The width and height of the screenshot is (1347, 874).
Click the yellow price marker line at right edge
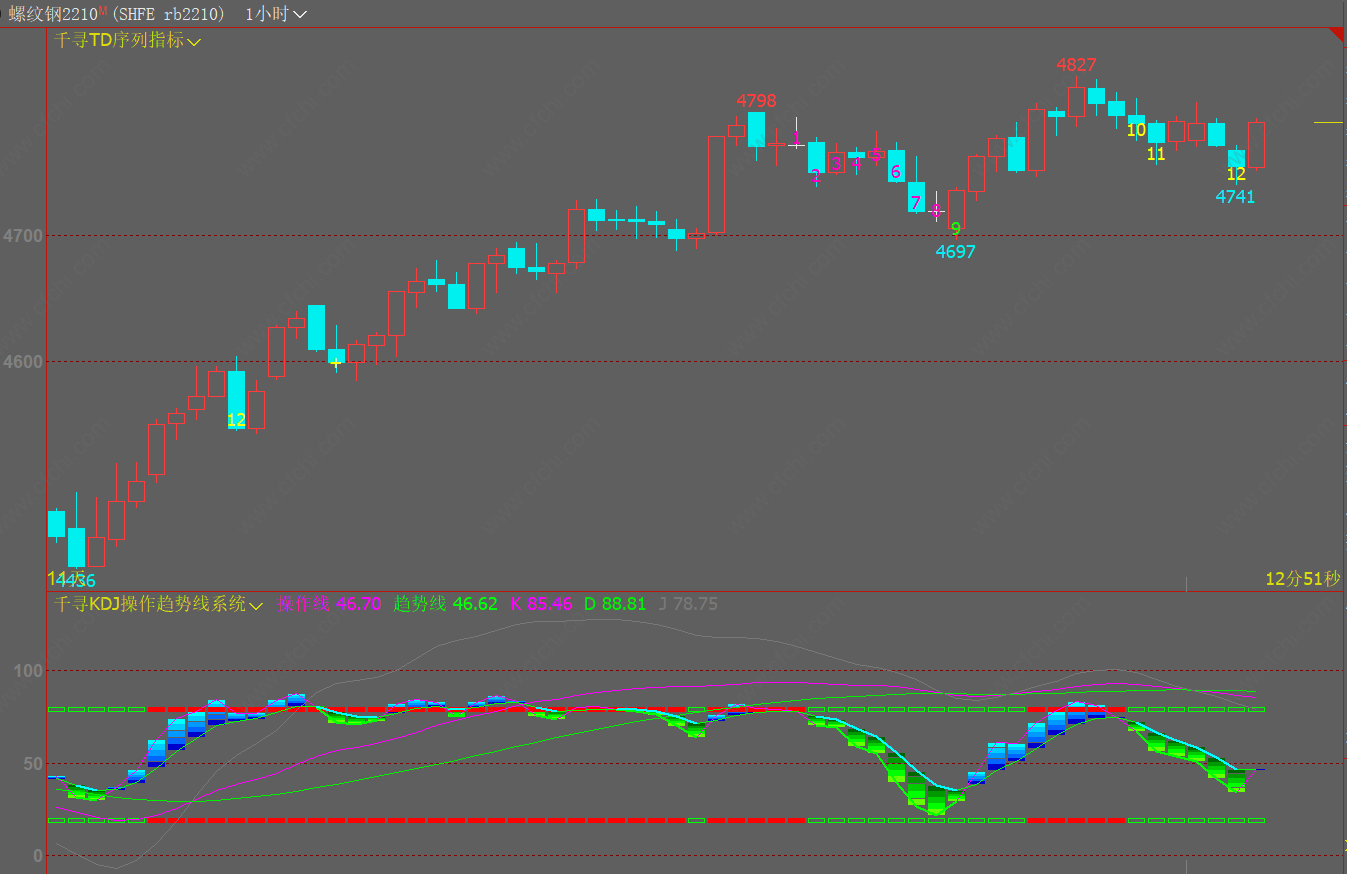1328,123
